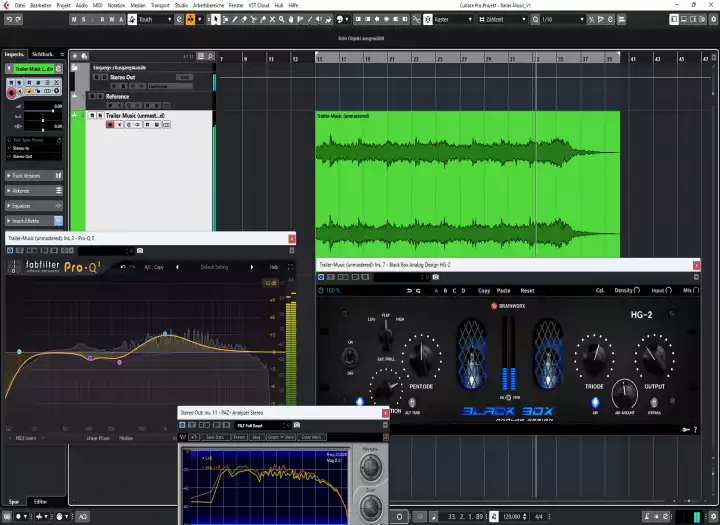Open the Projekt menu
The height and width of the screenshot is (525, 720).
pos(63,5)
